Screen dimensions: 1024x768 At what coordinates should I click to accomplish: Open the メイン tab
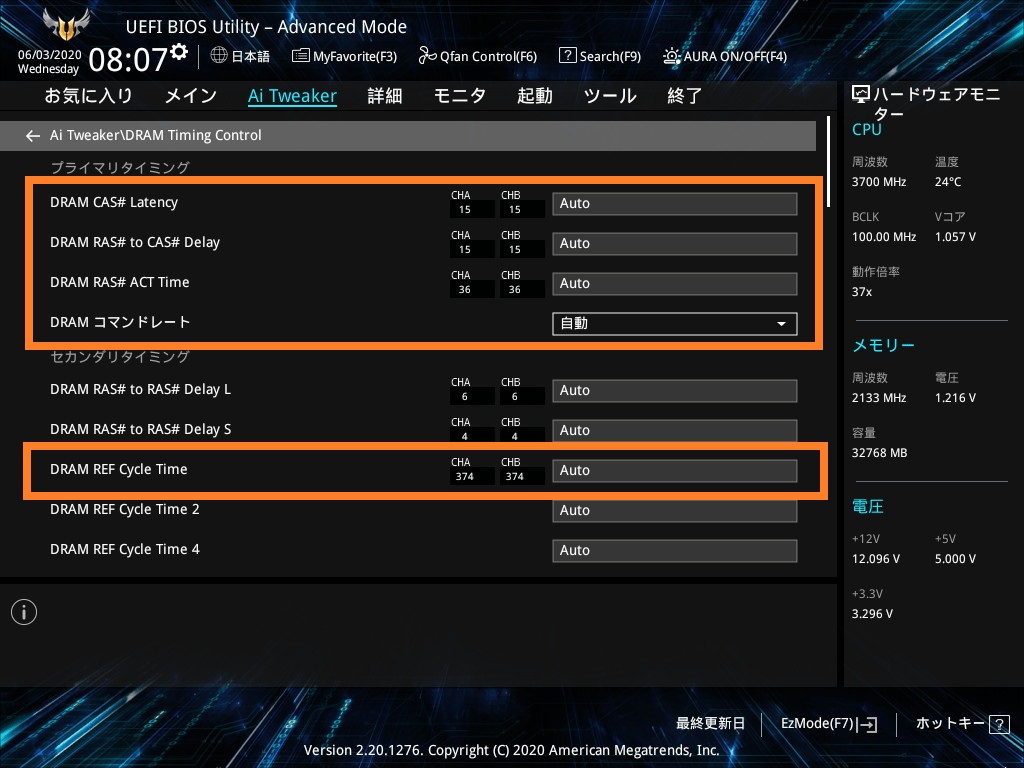(x=191, y=96)
